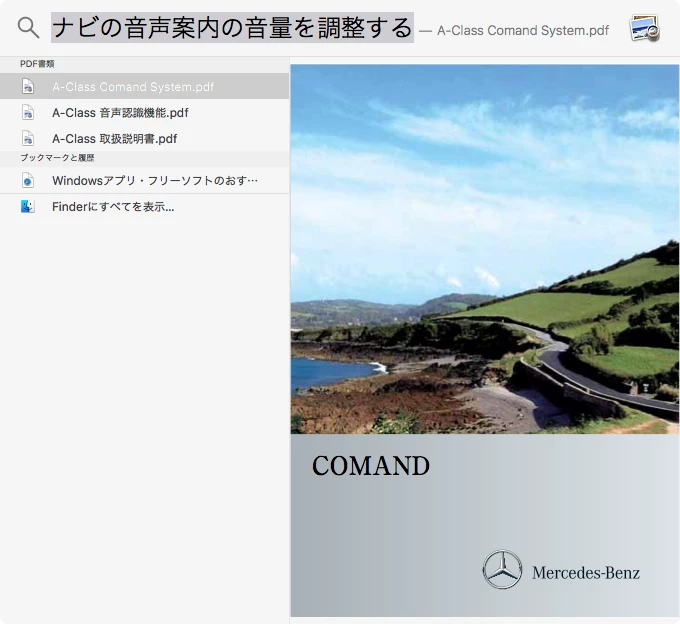Click PDF icon beside A-Class Comand System.pdf
The height and width of the screenshot is (624, 680).
tap(28, 86)
